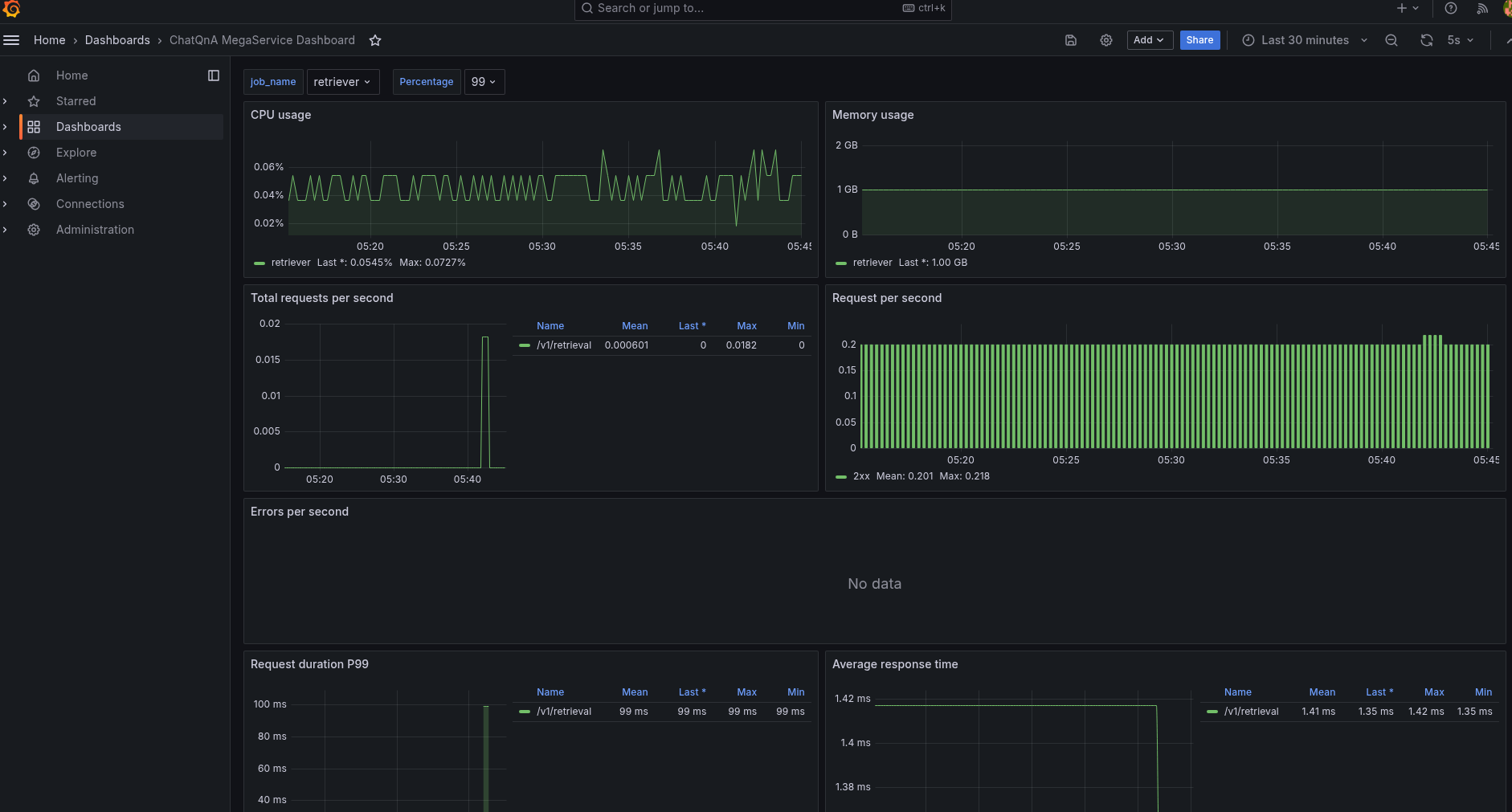This screenshot has height=812, width=1512.
Task: Sort Total requests table by Max
Action: pos(747,326)
